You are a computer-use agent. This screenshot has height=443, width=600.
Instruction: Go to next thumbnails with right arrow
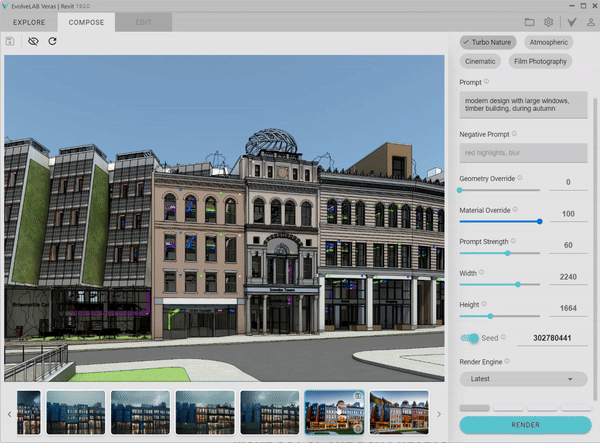439,414
